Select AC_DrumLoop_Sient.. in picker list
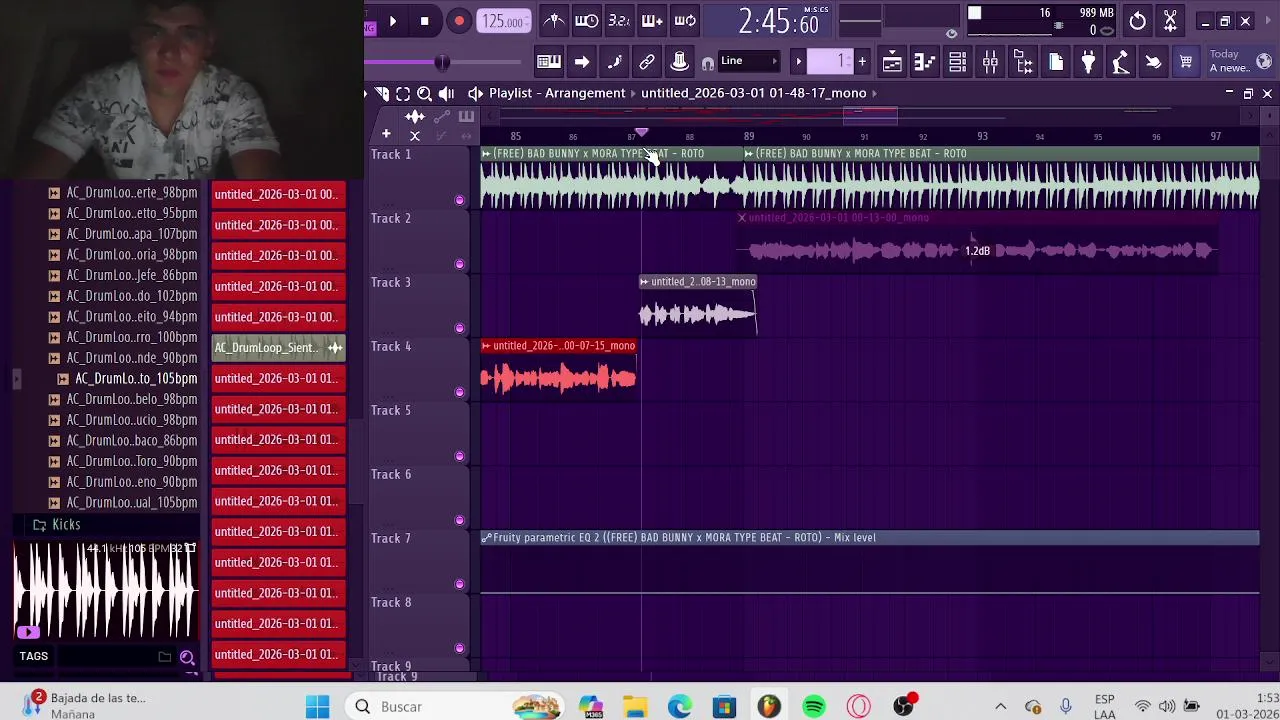 [x=278, y=348]
